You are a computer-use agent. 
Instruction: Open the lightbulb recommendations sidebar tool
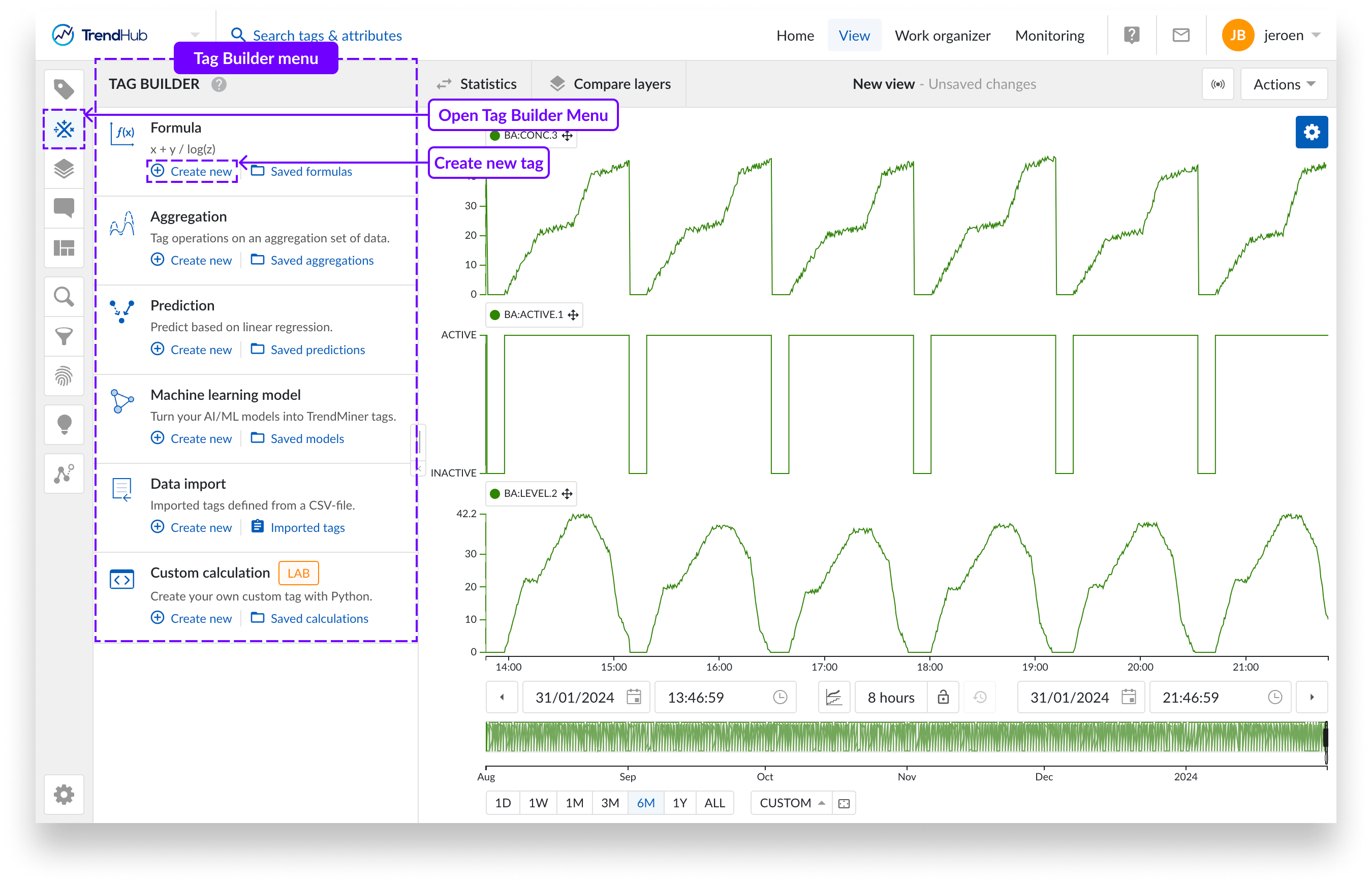[x=64, y=425]
